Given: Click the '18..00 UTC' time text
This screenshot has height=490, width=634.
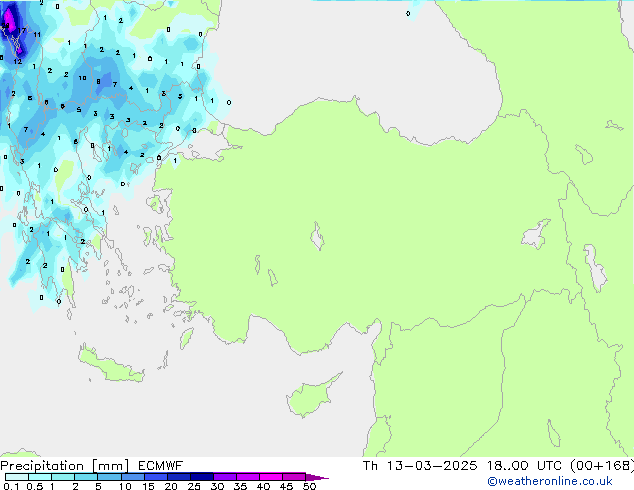Looking at the screenshot, I should pyautogui.click(x=524, y=466).
